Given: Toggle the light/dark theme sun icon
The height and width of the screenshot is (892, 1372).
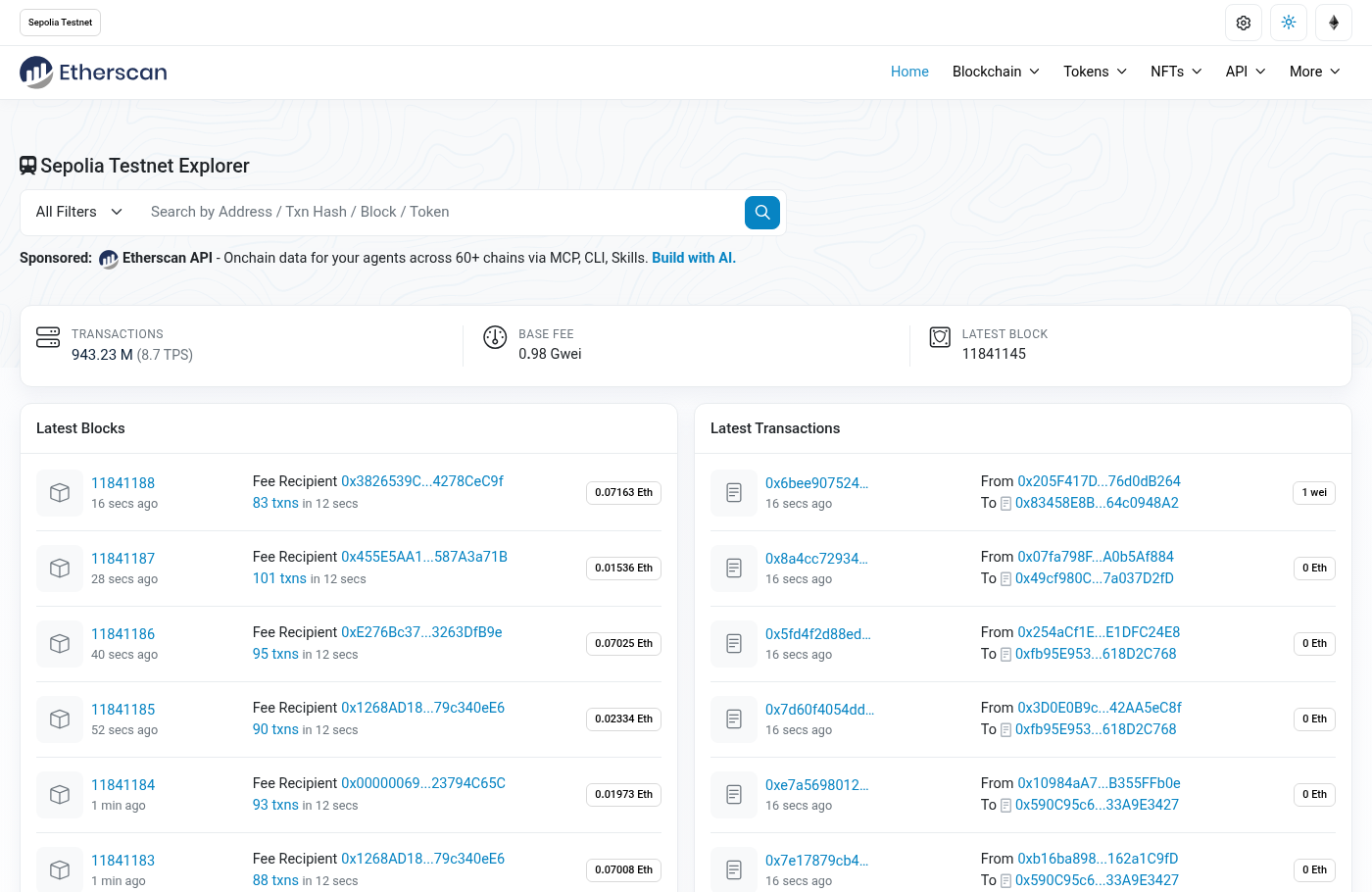Looking at the screenshot, I should tap(1289, 23).
